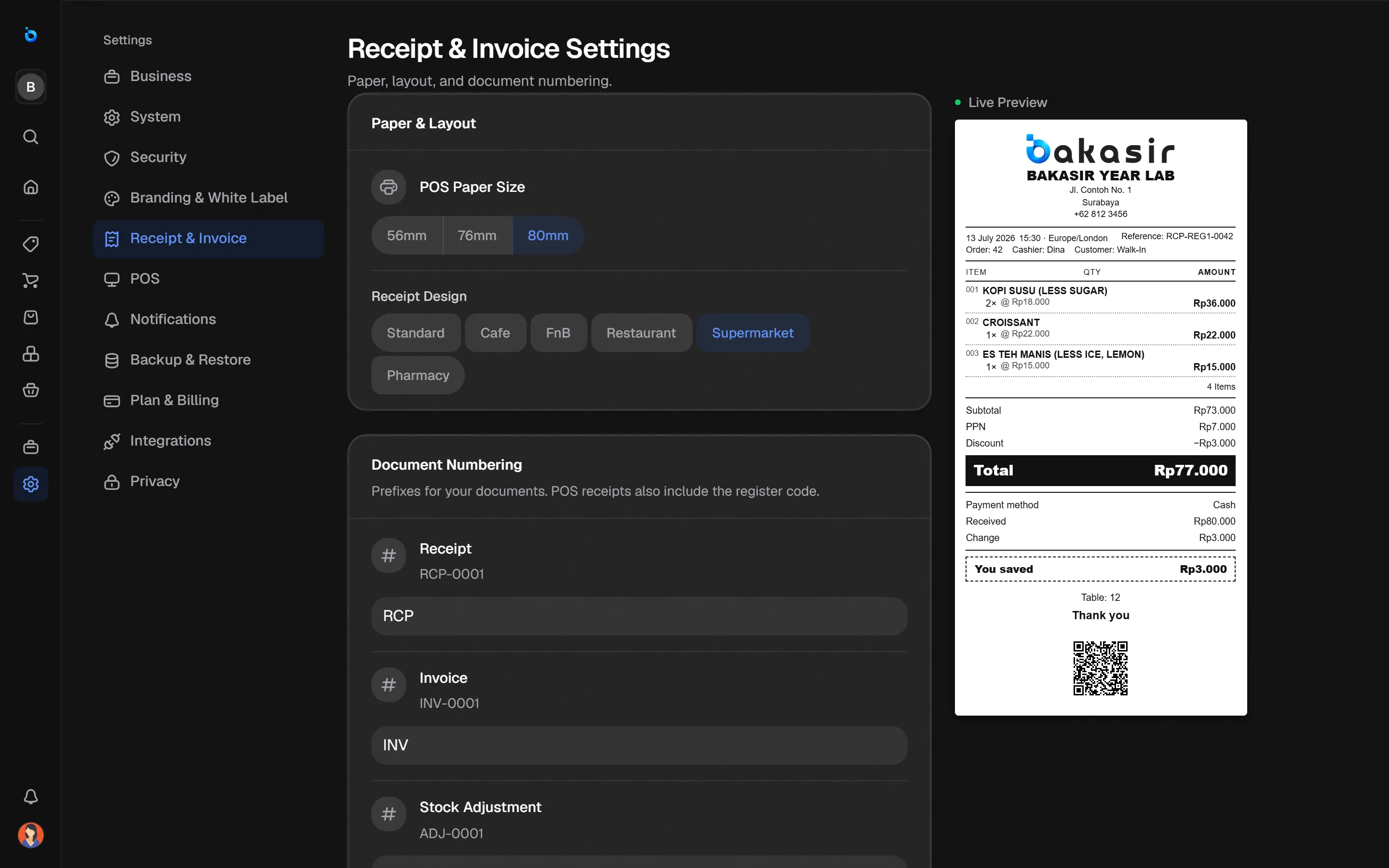1389x868 pixels.
Task: Choose the FnB receipt design
Action: pos(558,333)
